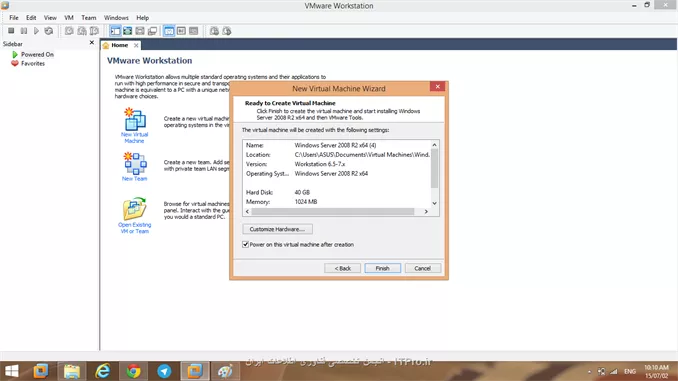Viewport: 678px width, 381px height.
Task: Open the Edit menu
Action: (x=31, y=18)
